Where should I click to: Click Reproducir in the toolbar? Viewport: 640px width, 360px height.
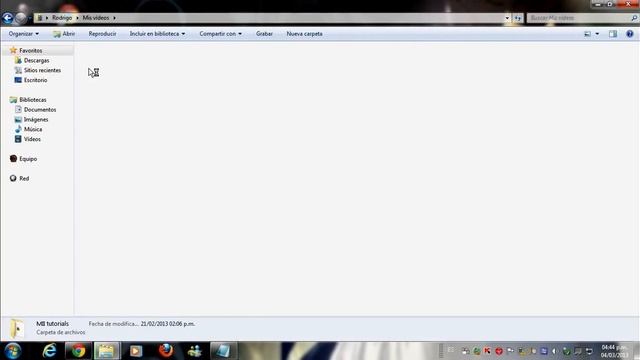point(102,34)
